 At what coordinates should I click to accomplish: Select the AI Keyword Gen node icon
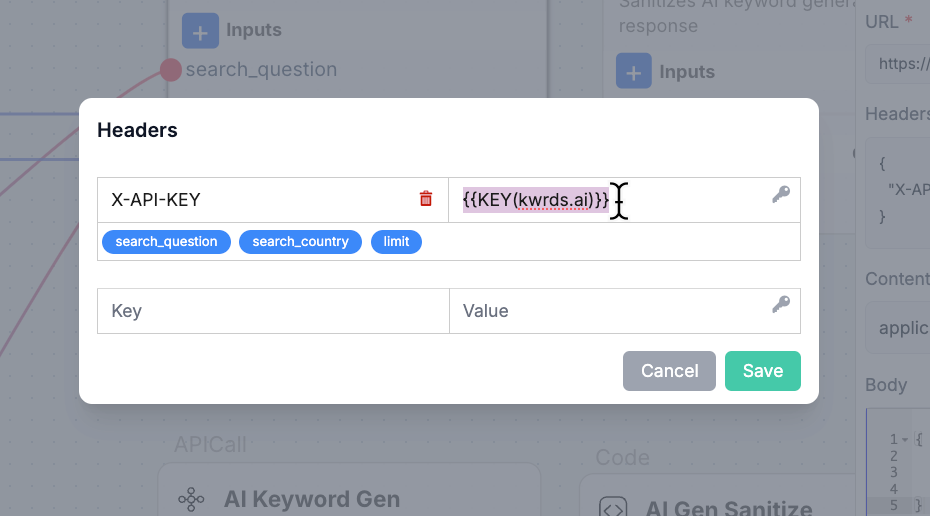[x=191, y=499]
